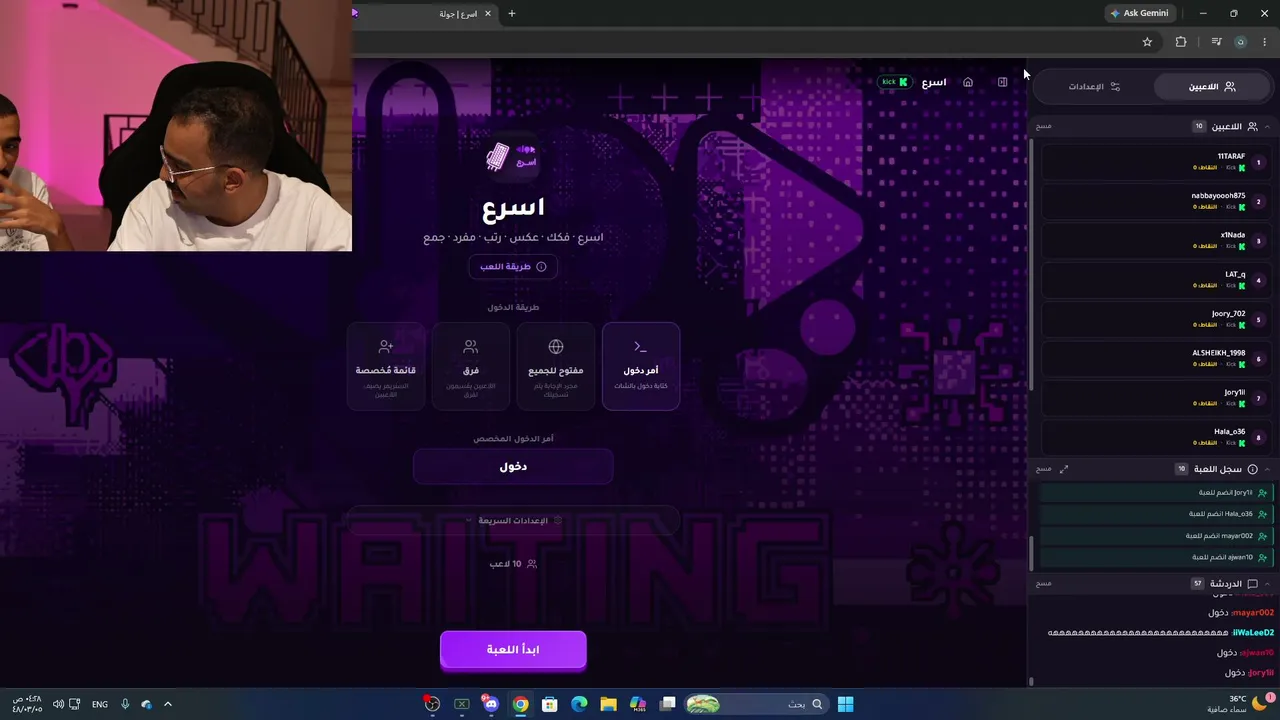1280x720 pixels.
Task: Click the home icon in game header
Action: click(968, 83)
